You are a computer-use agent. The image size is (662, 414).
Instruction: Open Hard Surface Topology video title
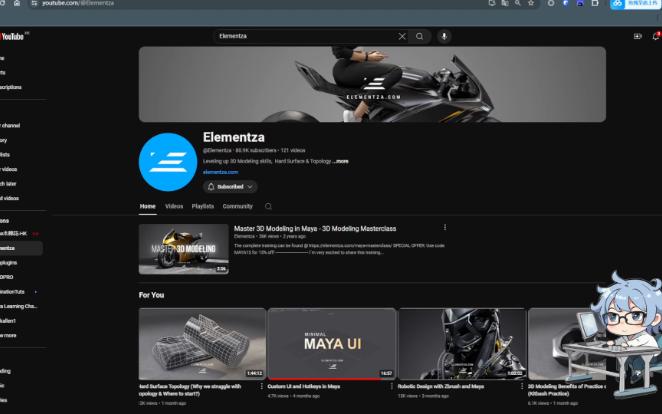(x=190, y=390)
